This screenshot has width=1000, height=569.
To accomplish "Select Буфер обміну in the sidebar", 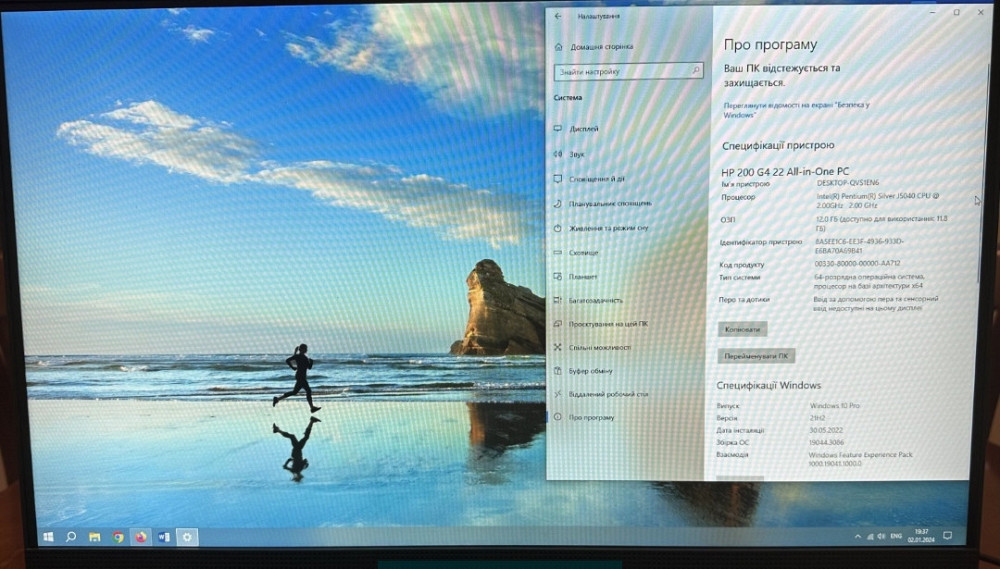I will tap(590, 370).
